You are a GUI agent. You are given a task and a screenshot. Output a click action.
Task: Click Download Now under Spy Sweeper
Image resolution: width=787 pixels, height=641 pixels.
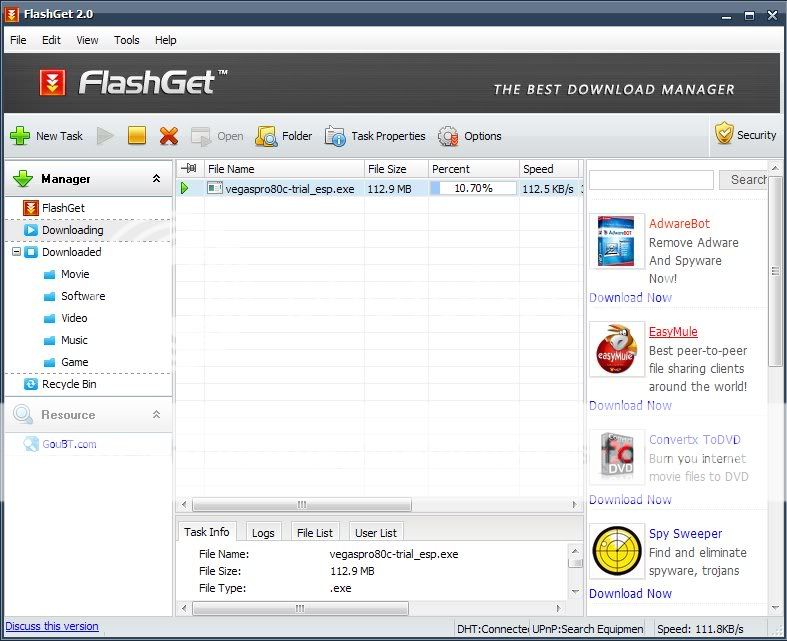click(630, 594)
